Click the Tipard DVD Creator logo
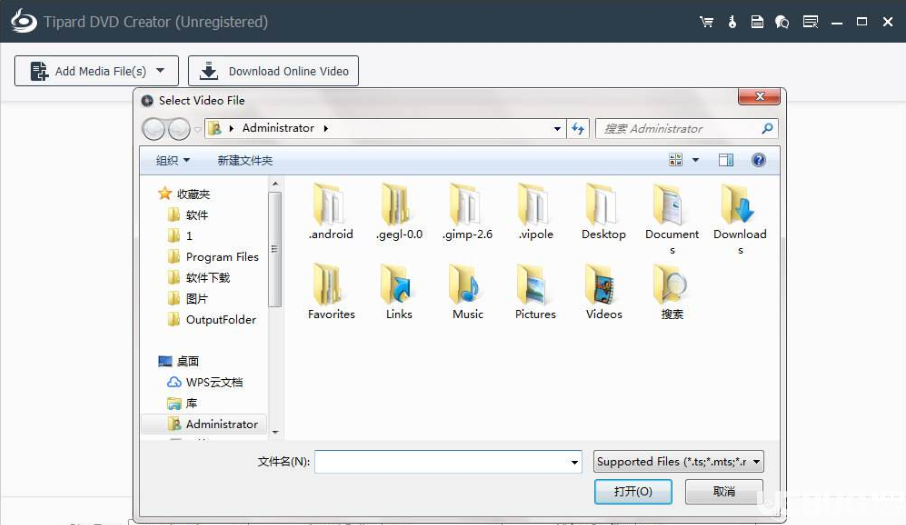The width and height of the screenshot is (906, 525). [23, 21]
